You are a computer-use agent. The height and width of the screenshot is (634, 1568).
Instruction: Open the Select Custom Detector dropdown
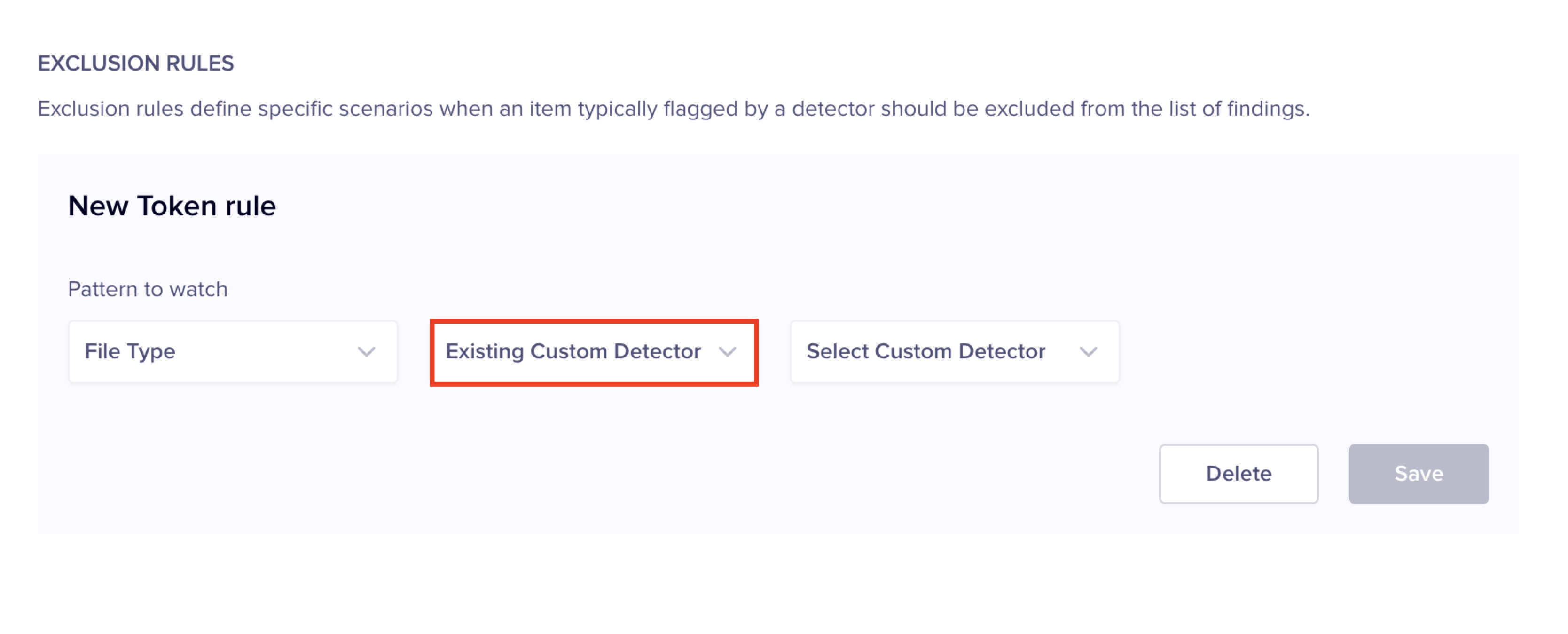955,352
